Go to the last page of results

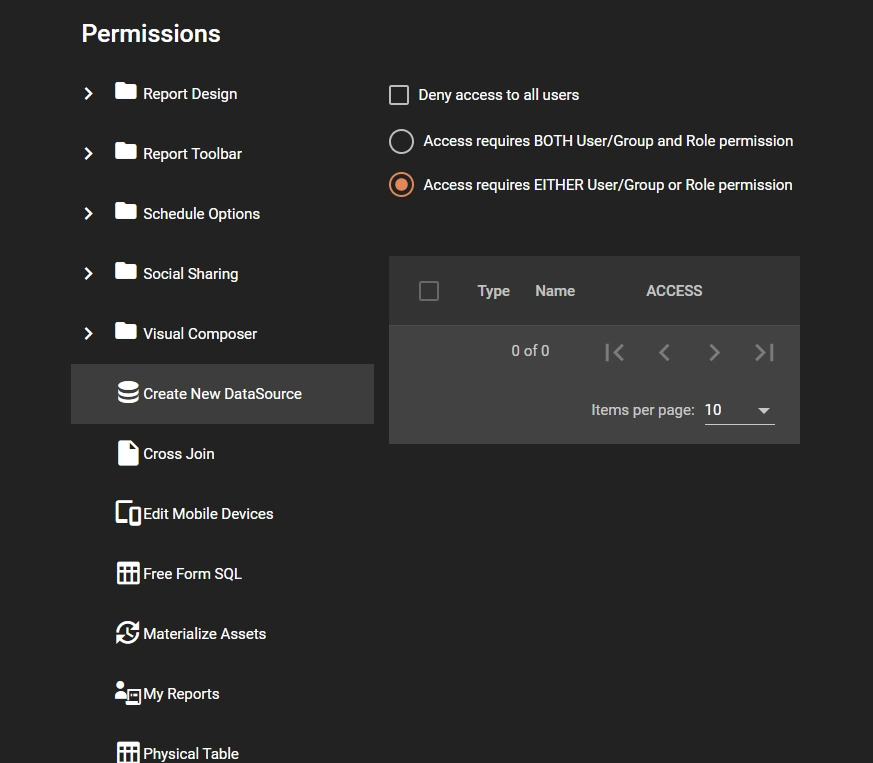coord(763,351)
